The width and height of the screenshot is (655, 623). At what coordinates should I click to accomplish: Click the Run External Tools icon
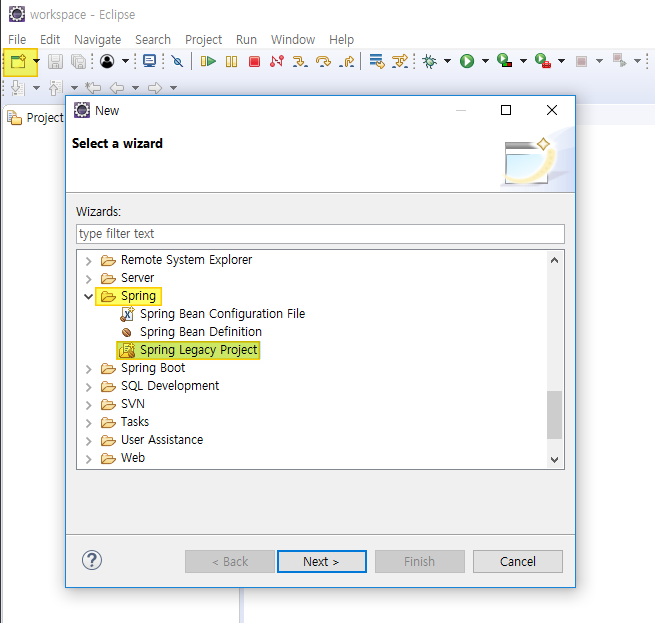click(543, 61)
